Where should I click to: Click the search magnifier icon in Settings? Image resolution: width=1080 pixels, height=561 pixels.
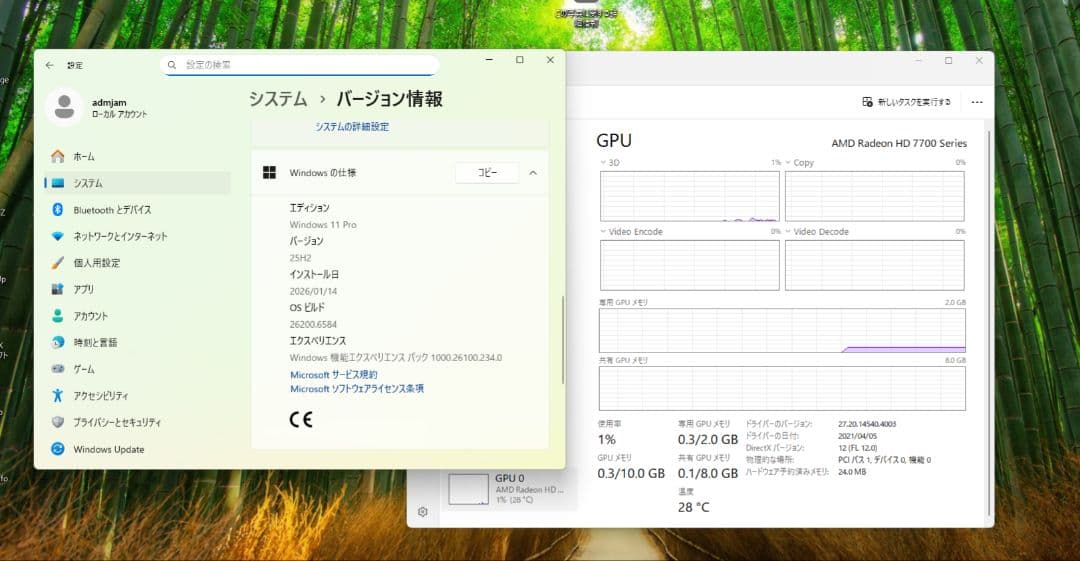pos(172,65)
